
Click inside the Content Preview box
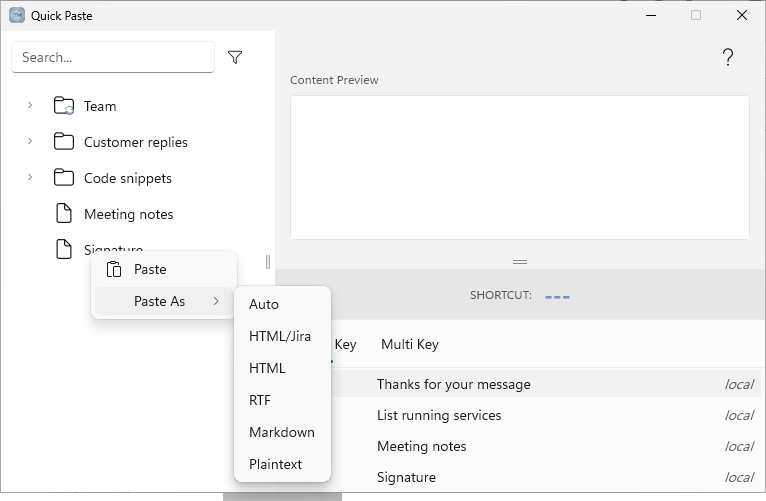[x=519, y=167]
